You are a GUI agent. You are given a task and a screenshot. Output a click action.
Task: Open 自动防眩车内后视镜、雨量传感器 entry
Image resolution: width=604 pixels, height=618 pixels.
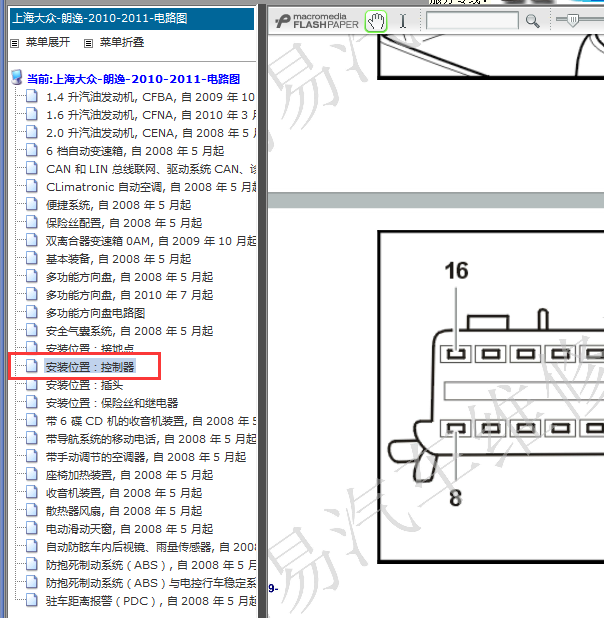tap(151, 547)
